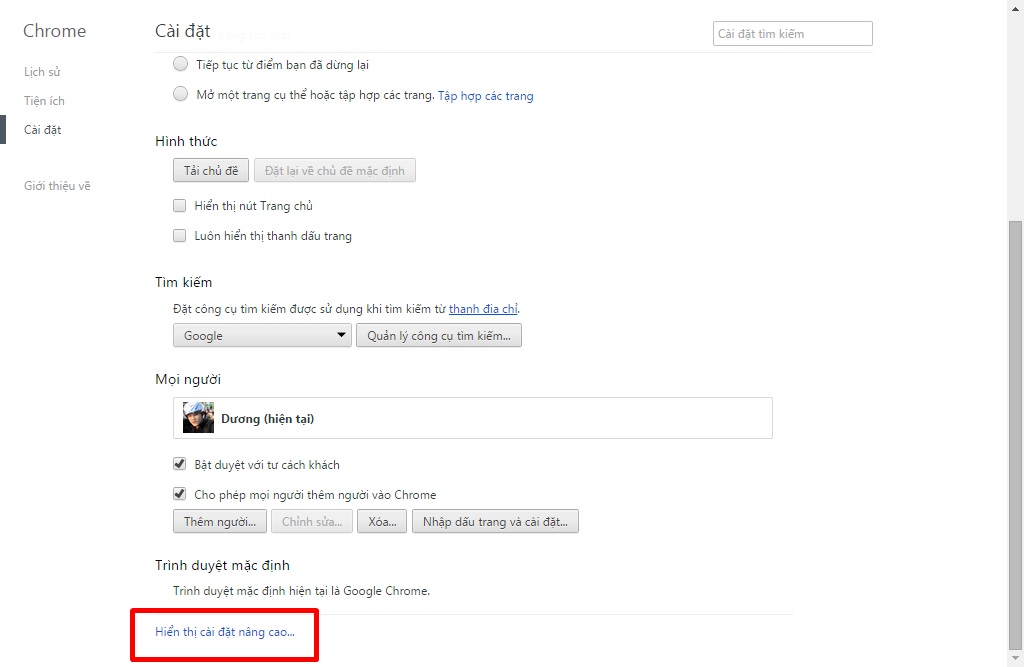Open 'Lịch sử' in the sidebar
The height and width of the screenshot is (667, 1024).
[42, 72]
